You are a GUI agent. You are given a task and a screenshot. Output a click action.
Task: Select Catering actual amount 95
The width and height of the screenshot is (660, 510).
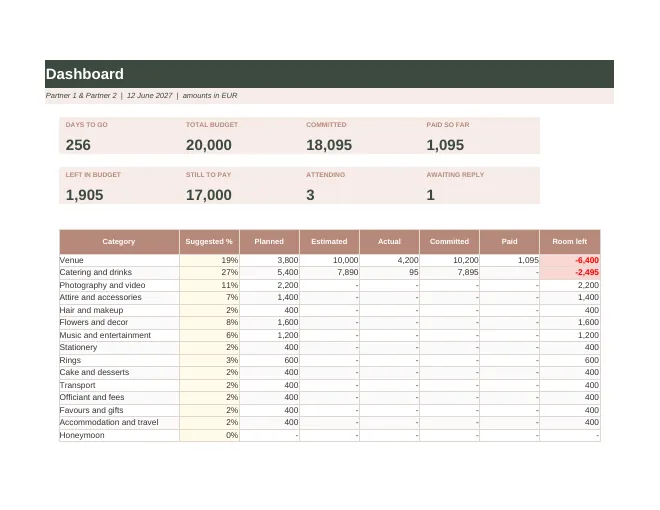point(389,273)
